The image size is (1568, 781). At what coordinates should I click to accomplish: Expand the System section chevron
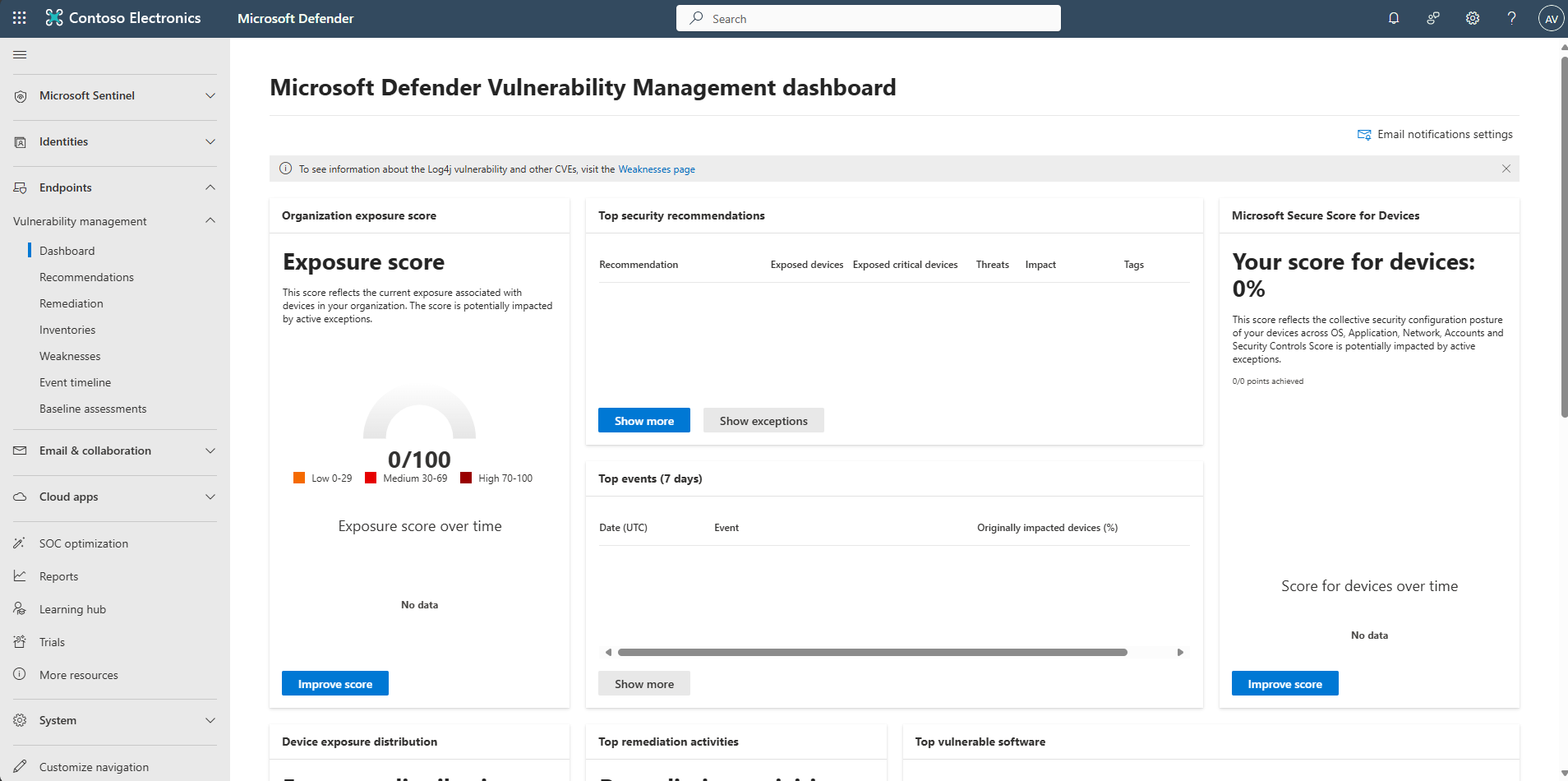(210, 720)
